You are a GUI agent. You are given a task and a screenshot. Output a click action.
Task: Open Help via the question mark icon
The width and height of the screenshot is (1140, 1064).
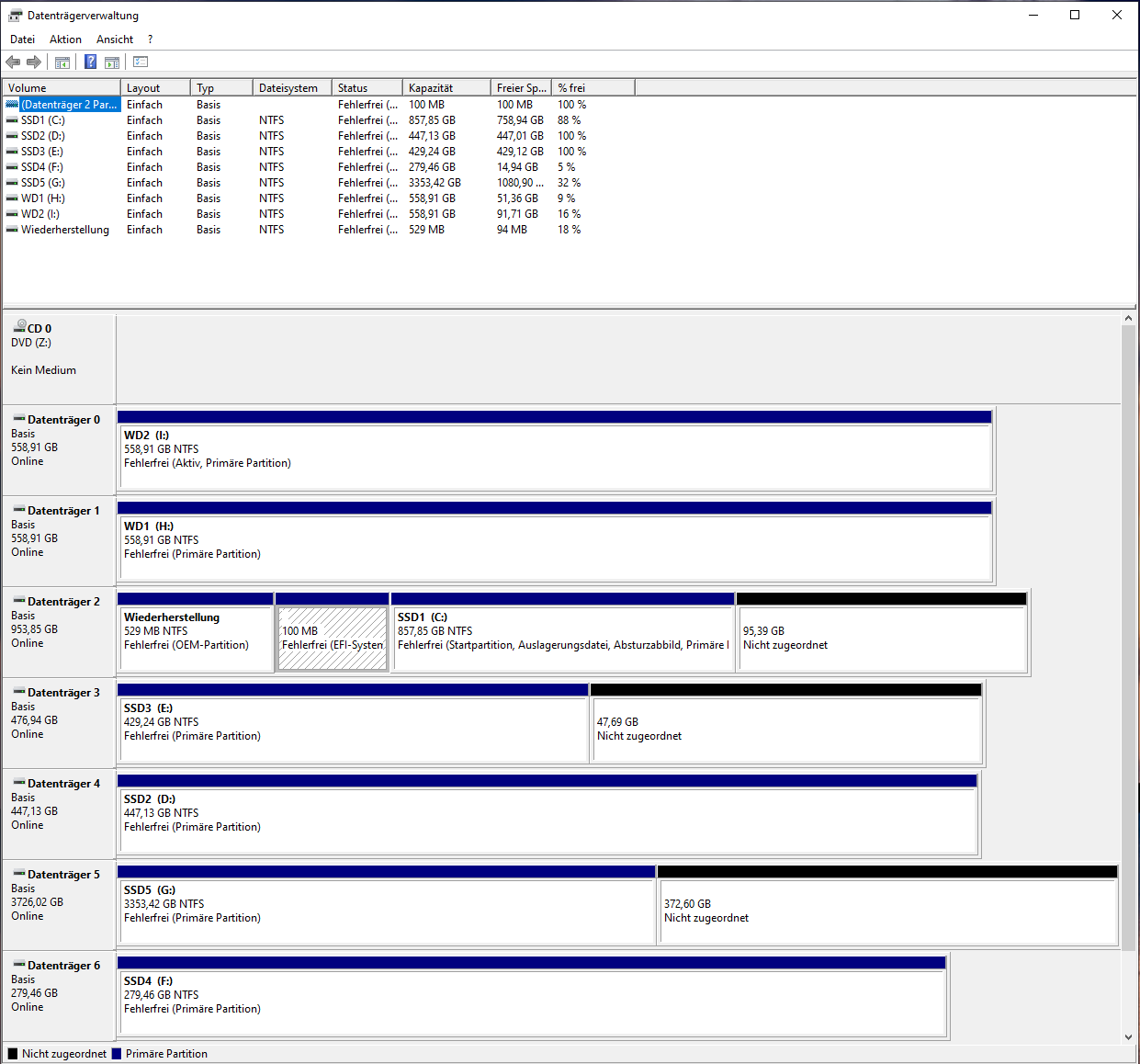pos(91,62)
